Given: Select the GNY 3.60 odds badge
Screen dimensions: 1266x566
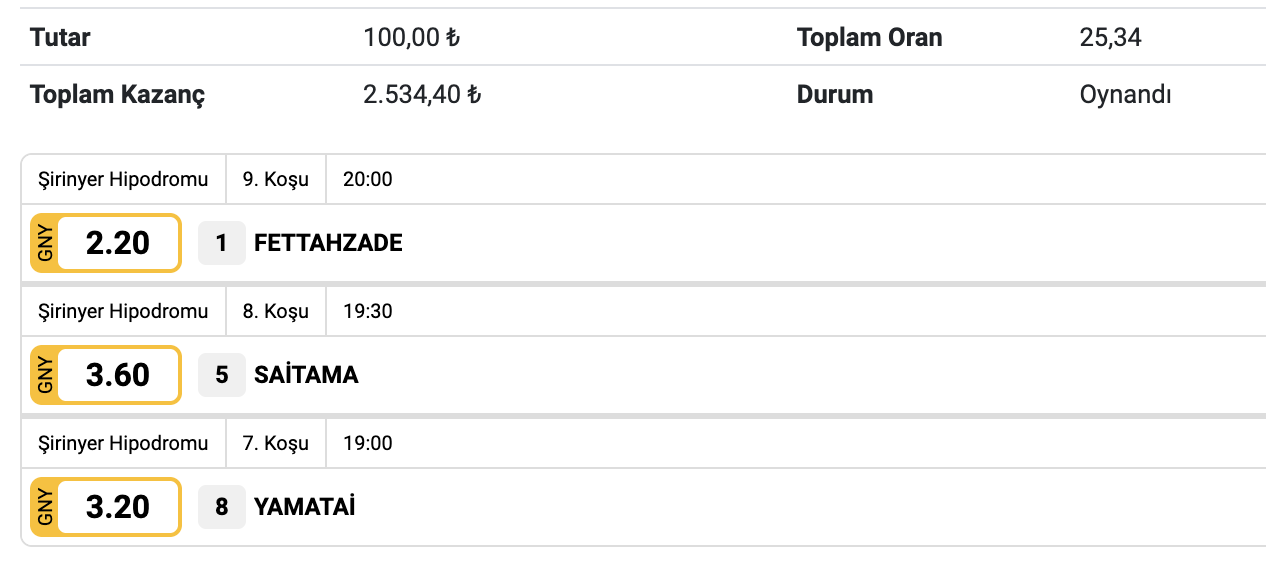Looking at the screenshot, I should point(106,375).
